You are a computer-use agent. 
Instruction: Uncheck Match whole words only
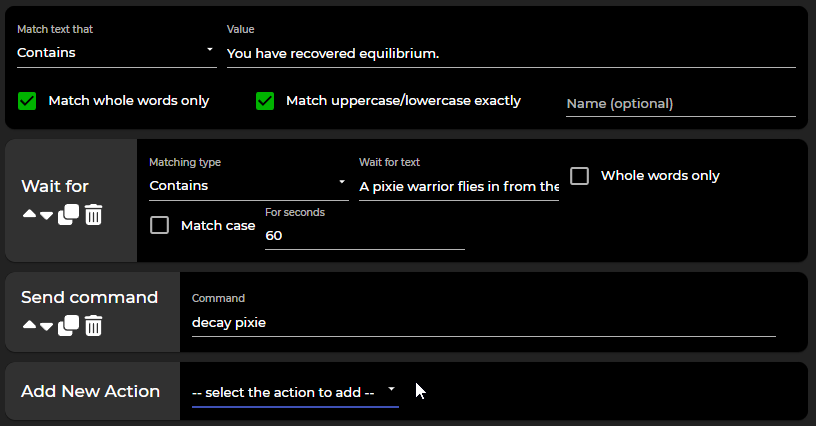tap(28, 101)
